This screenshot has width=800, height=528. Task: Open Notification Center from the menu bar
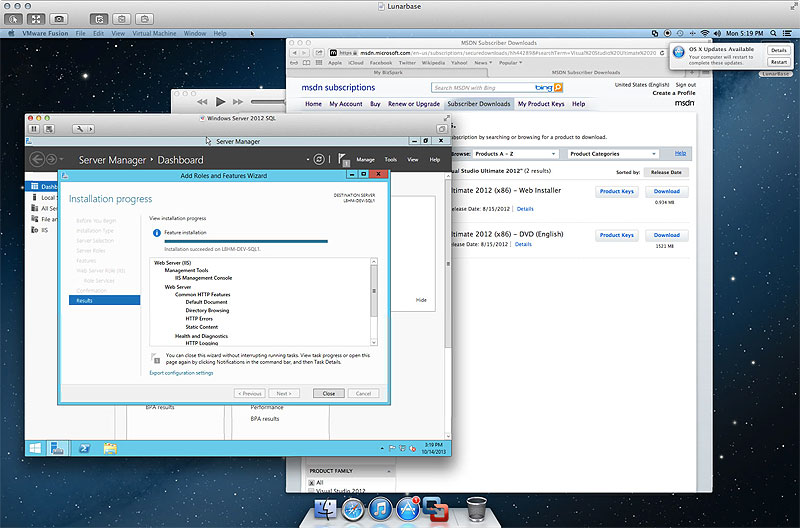tap(787, 33)
